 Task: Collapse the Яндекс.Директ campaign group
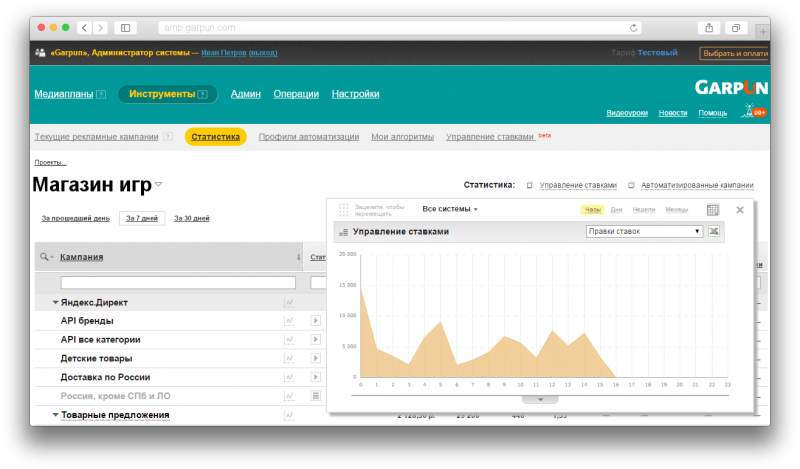[55, 302]
